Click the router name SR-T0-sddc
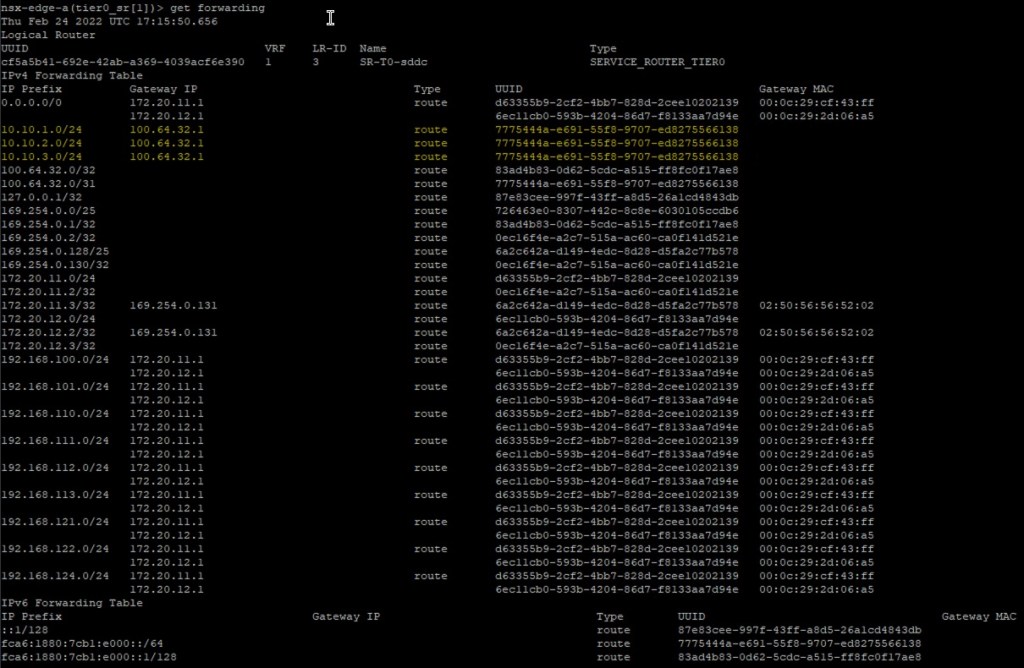 393,62
